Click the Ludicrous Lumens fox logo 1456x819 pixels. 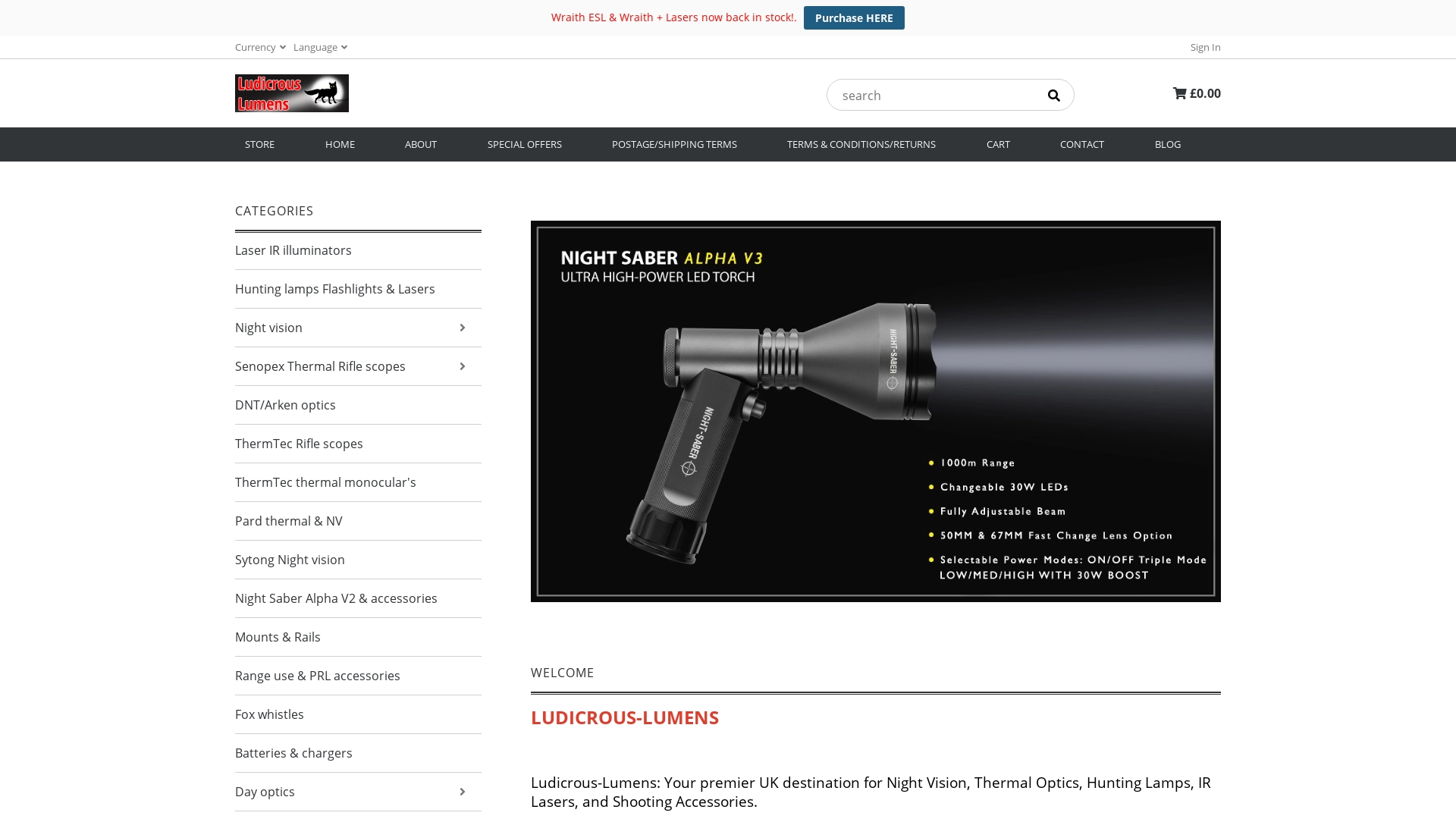(291, 93)
